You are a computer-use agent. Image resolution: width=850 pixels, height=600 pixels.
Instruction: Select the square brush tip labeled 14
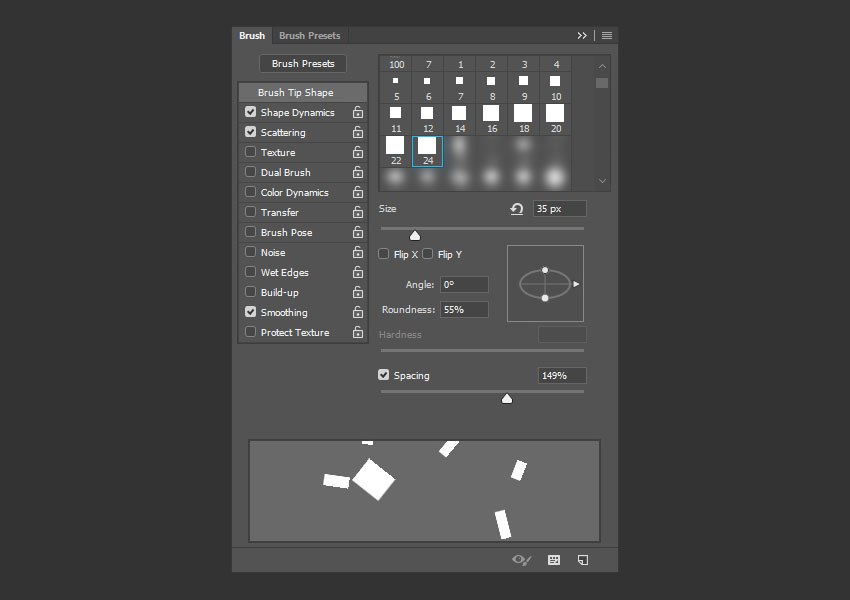459,119
